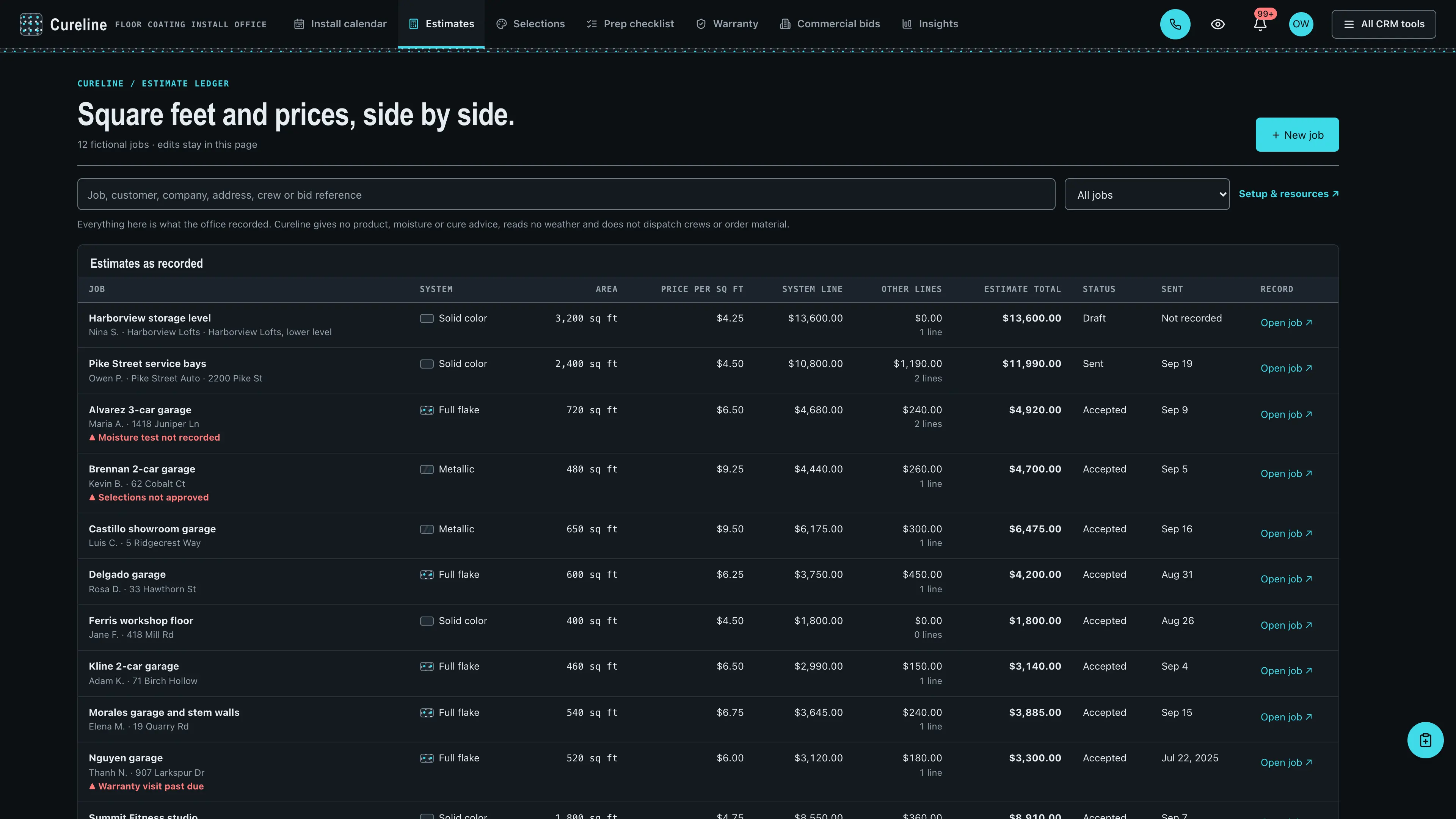This screenshot has height=819, width=1456.
Task: Click Metallic swatch icon in Castillo row
Action: tap(427, 529)
